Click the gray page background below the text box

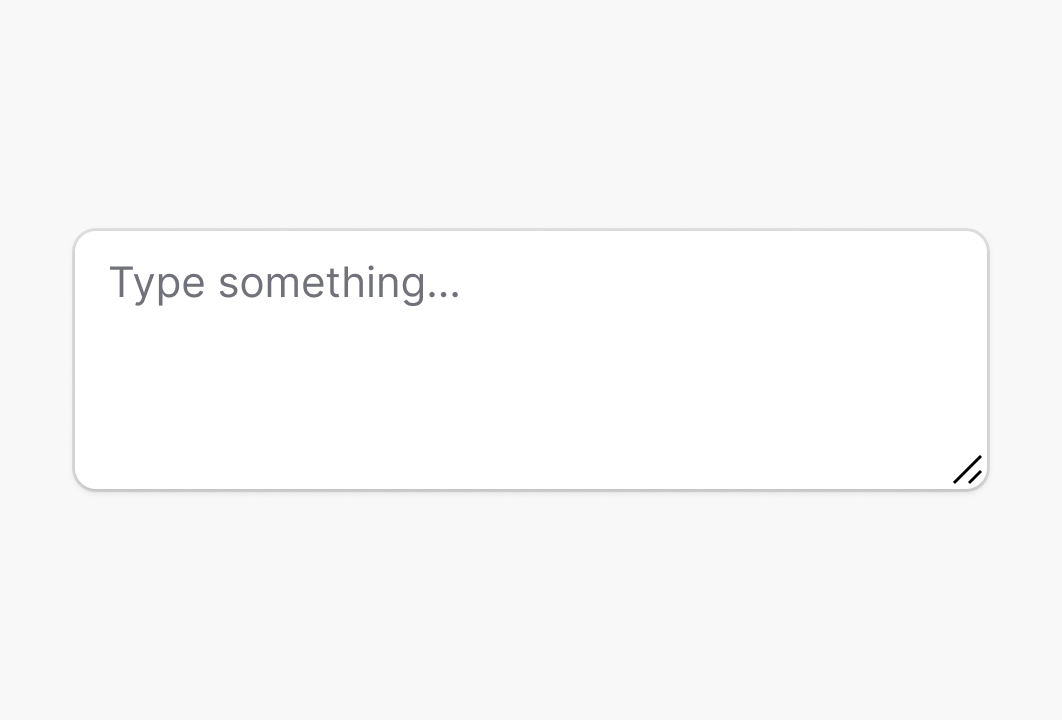click(x=530, y=610)
